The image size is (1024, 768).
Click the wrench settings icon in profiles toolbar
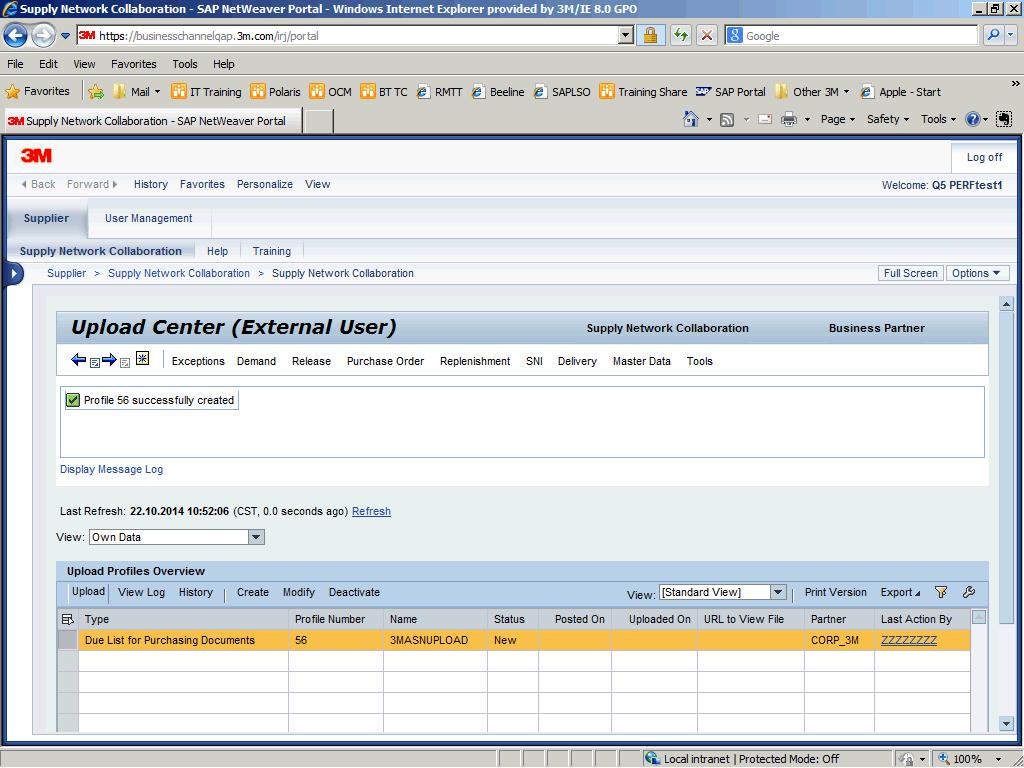click(x=968, y=592)
